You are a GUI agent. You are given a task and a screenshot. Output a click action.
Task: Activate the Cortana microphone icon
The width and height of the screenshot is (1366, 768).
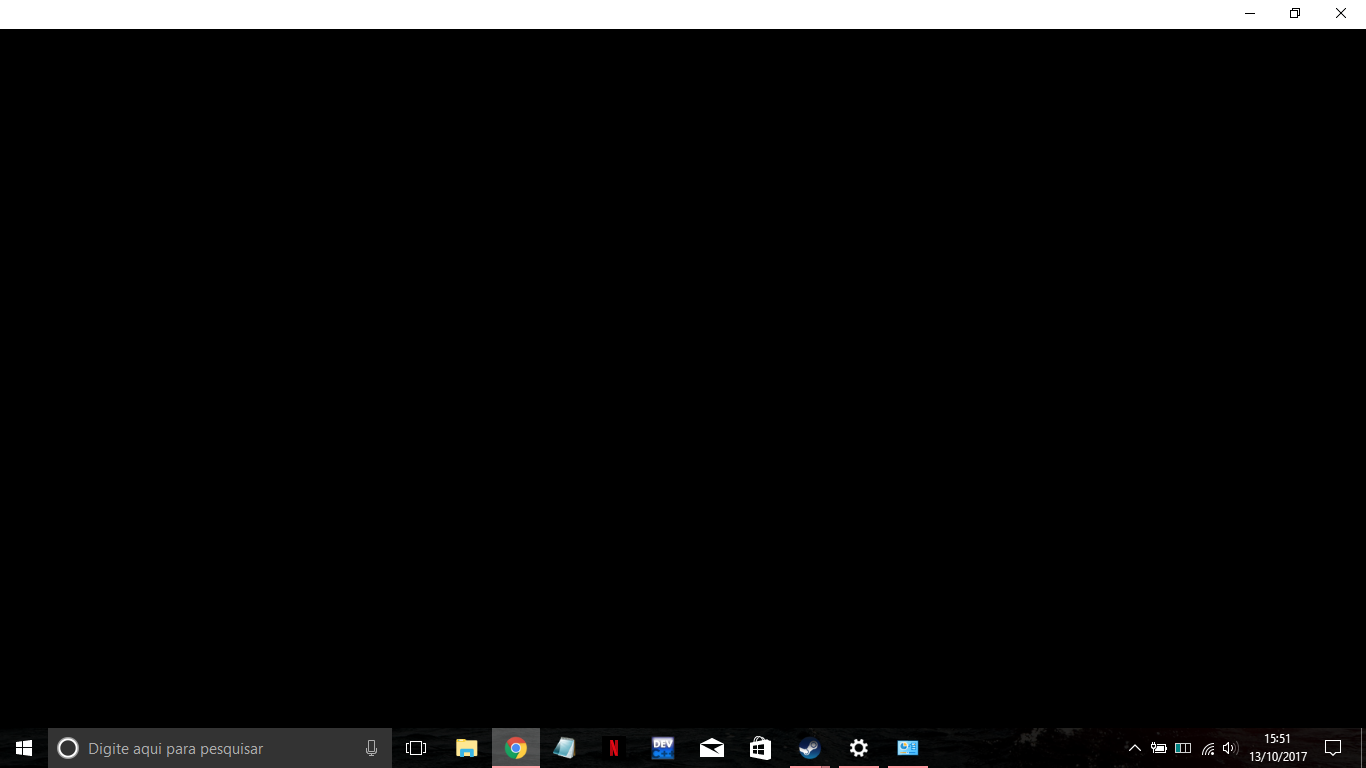(x=372, y=748)
